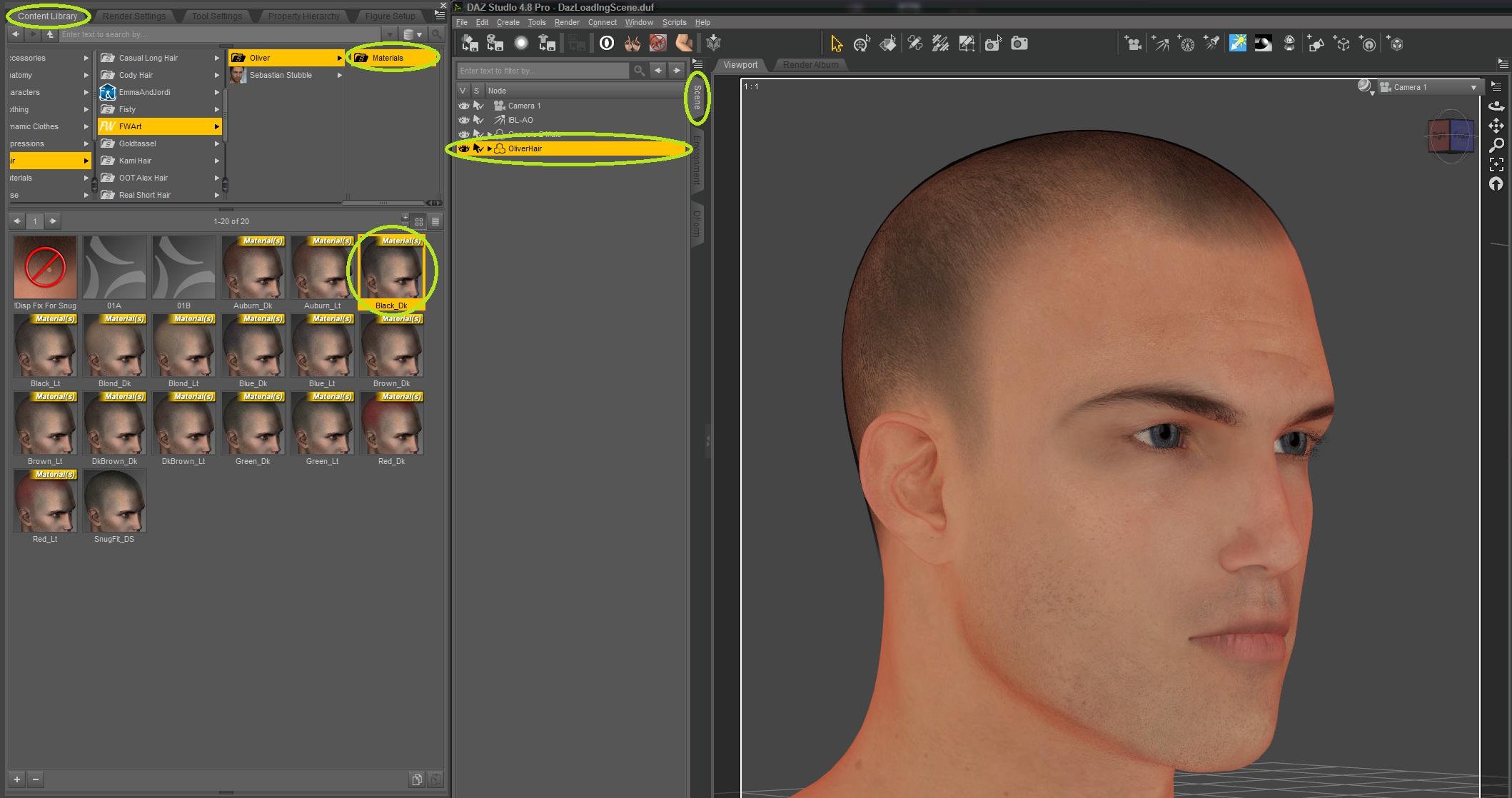Click the viewport Zoom magnifier icon
Image resolution: width=1512 pixels, height=798 pixels.
tap(1496, 145)
